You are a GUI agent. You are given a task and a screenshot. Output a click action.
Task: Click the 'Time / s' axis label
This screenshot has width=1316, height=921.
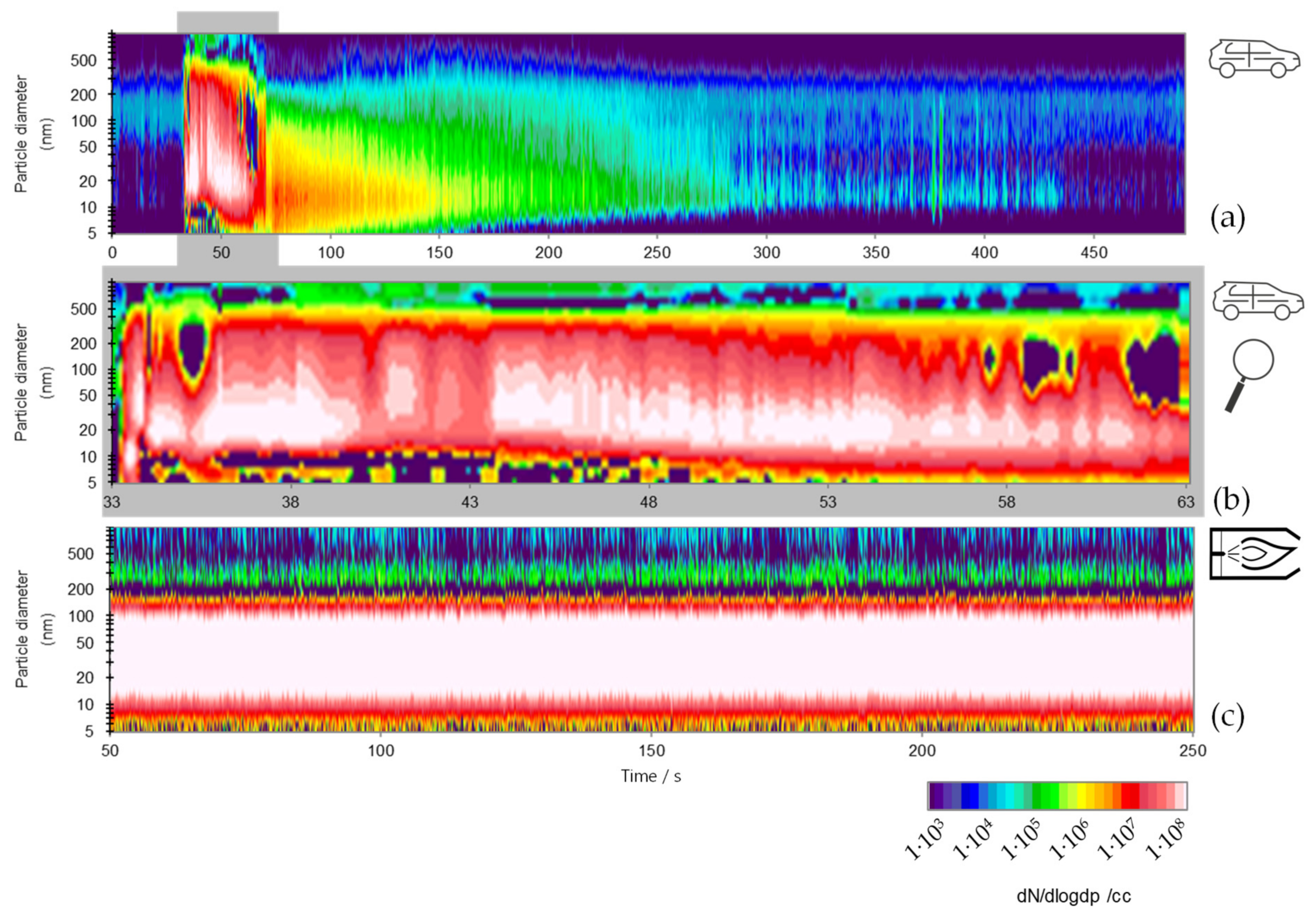651,776
